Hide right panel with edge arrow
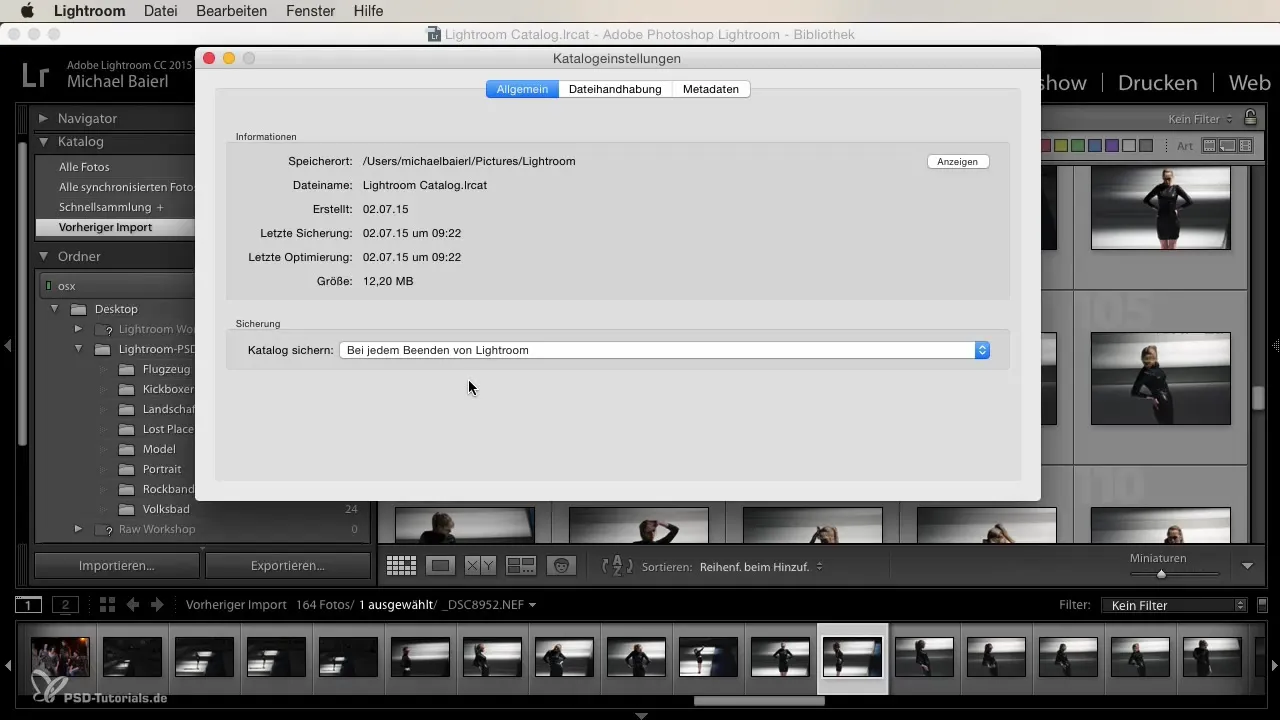Screen dimensions: 1280x720 pos(1275,345)
